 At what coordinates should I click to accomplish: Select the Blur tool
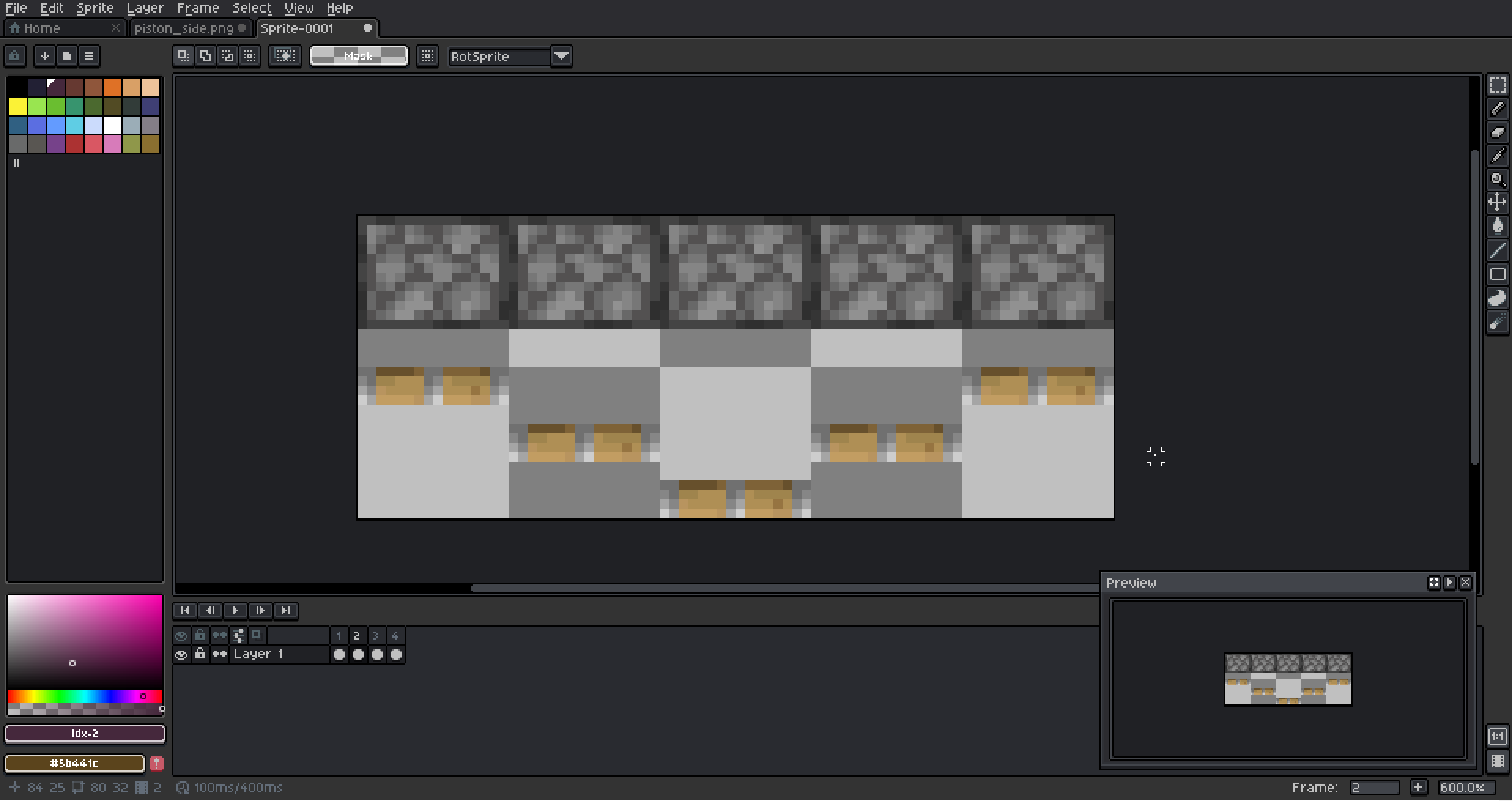click(x=1497, y=322)
